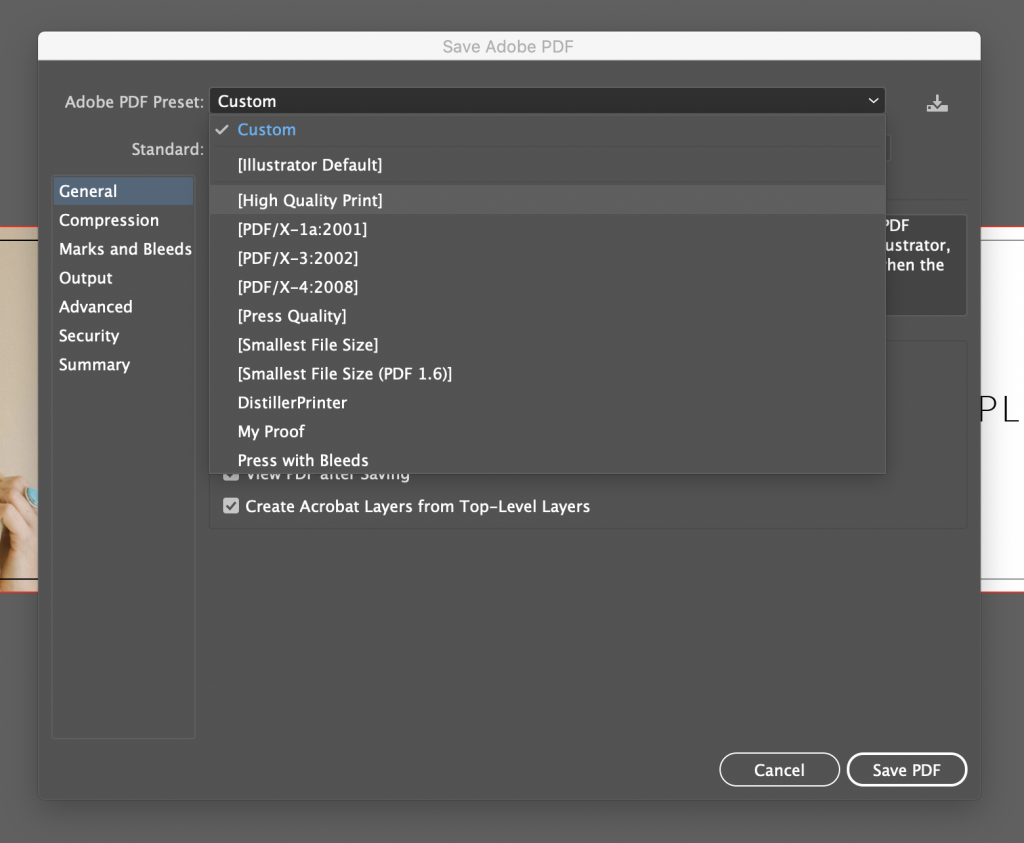The image size is (1024, 843).
Task: Choose the Illustrator Default preset
Action: [547, 165]
